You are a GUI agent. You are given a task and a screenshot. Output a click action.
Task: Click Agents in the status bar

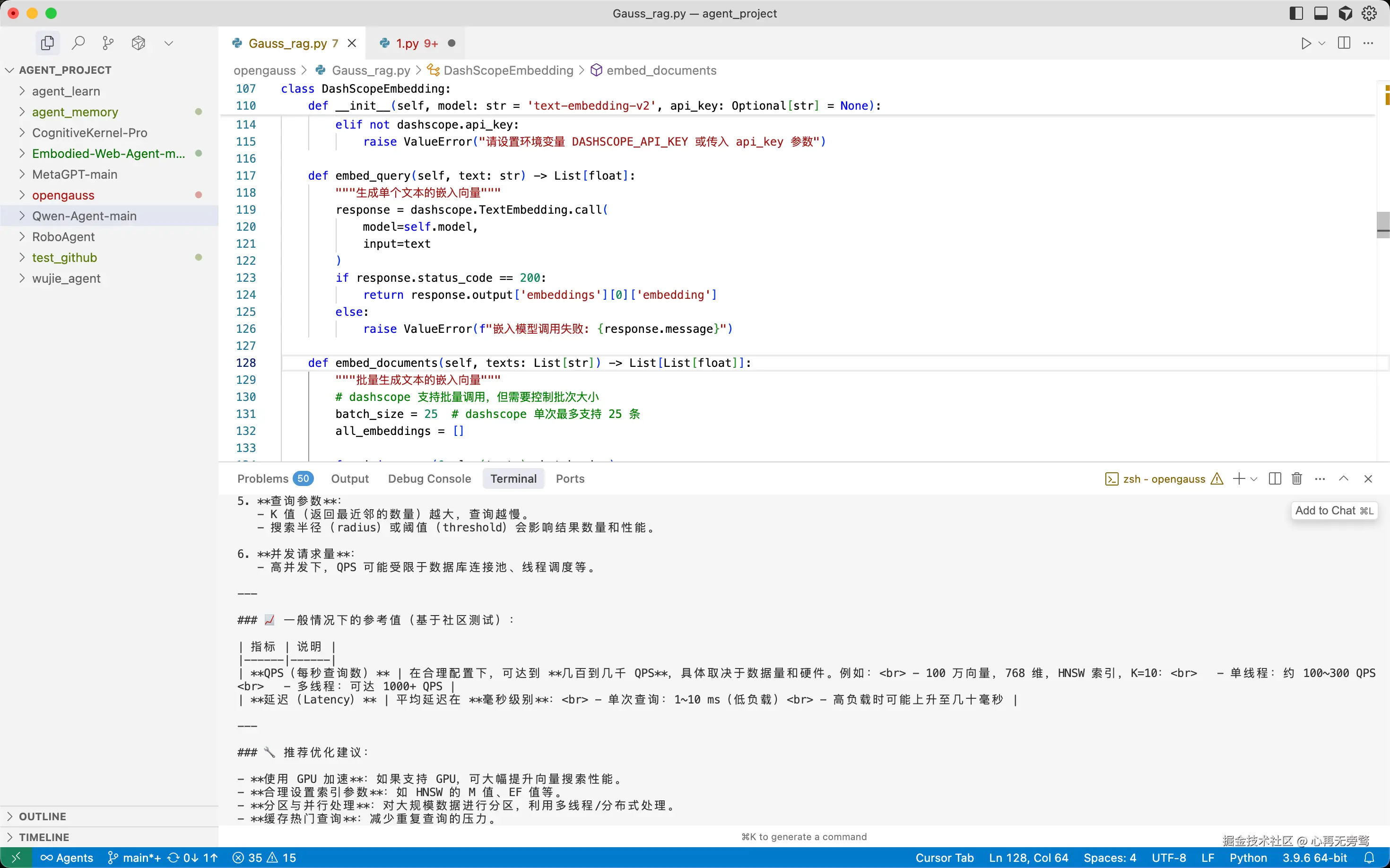[x=67, y=858]
